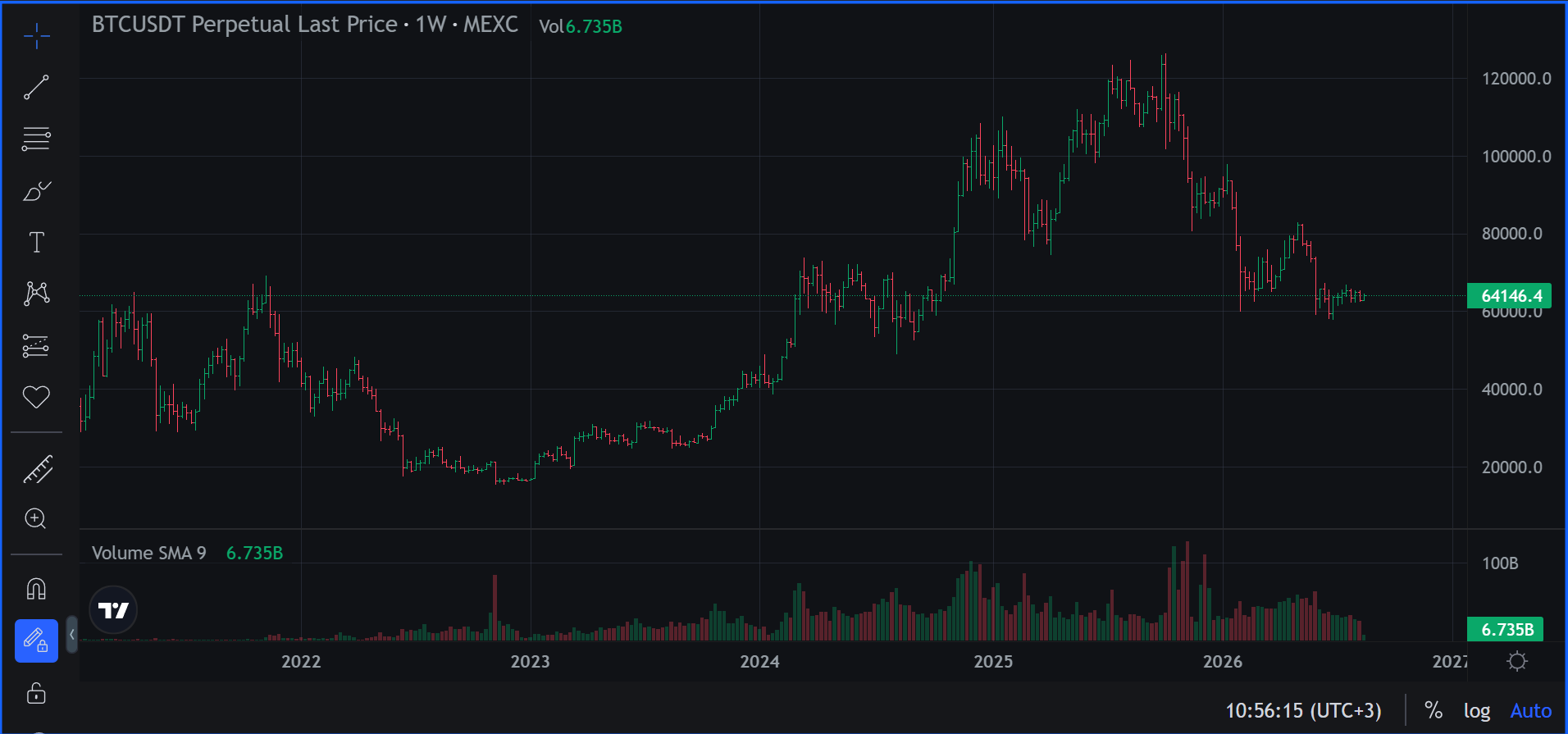Click the Vol value beside the chart title
This screenshot has height=734, width=1568.
pyautogui.click(x=594, y=26)
